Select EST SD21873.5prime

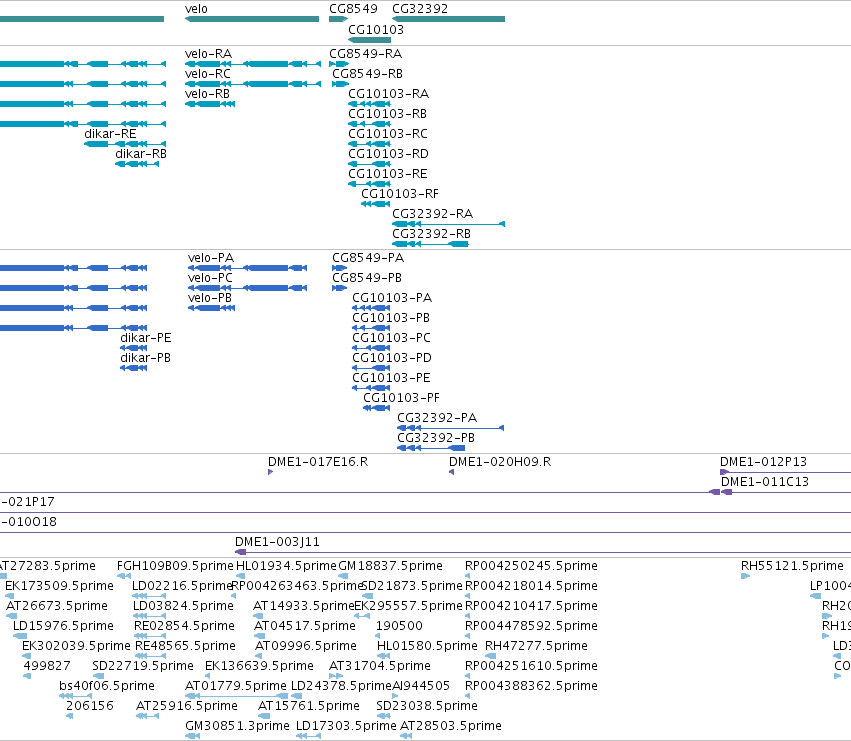tap(411, 586)
